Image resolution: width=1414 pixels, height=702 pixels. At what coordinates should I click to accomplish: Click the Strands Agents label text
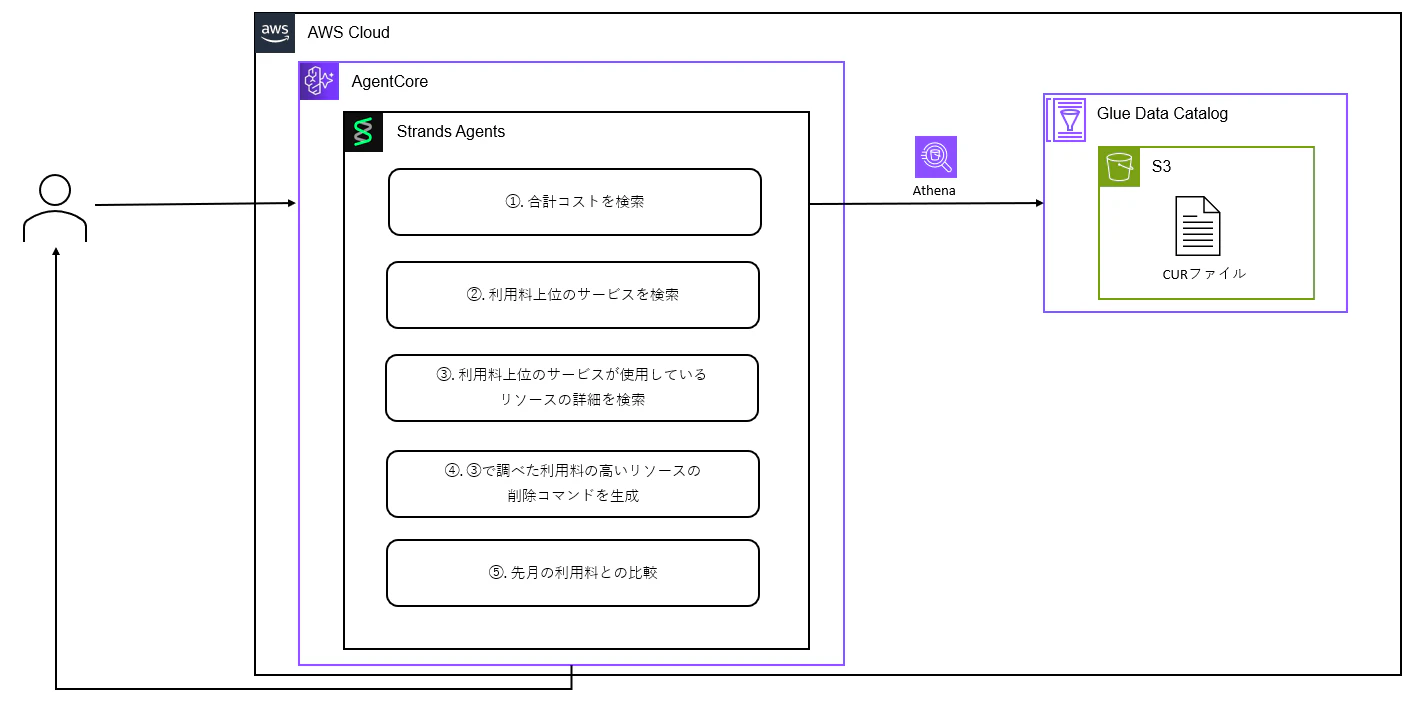[x=451, y=132]
